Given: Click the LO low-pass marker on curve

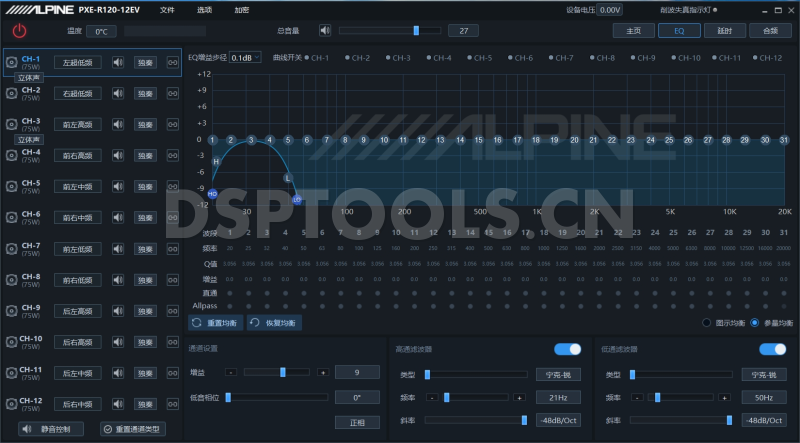Looking at the screenshot, I should [297, 200].
